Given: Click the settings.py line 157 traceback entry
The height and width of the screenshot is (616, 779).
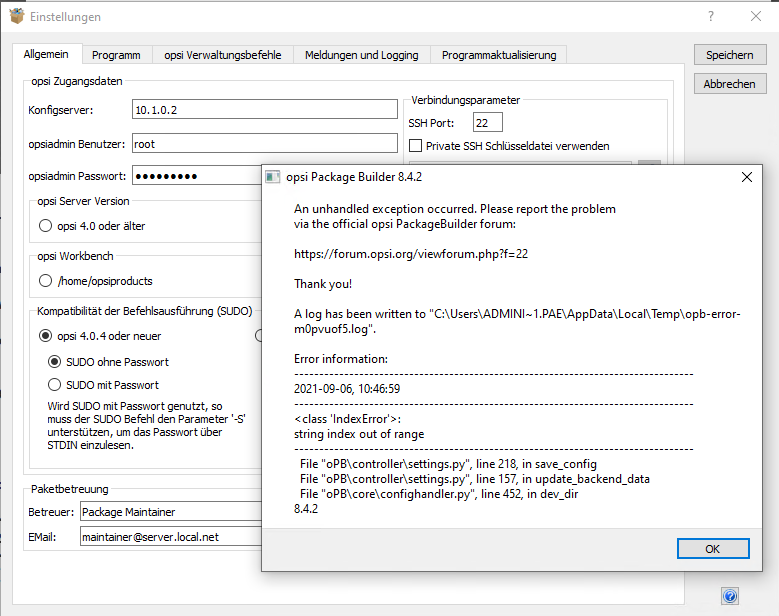Looking at the screenshot, I should pos(474,479).
